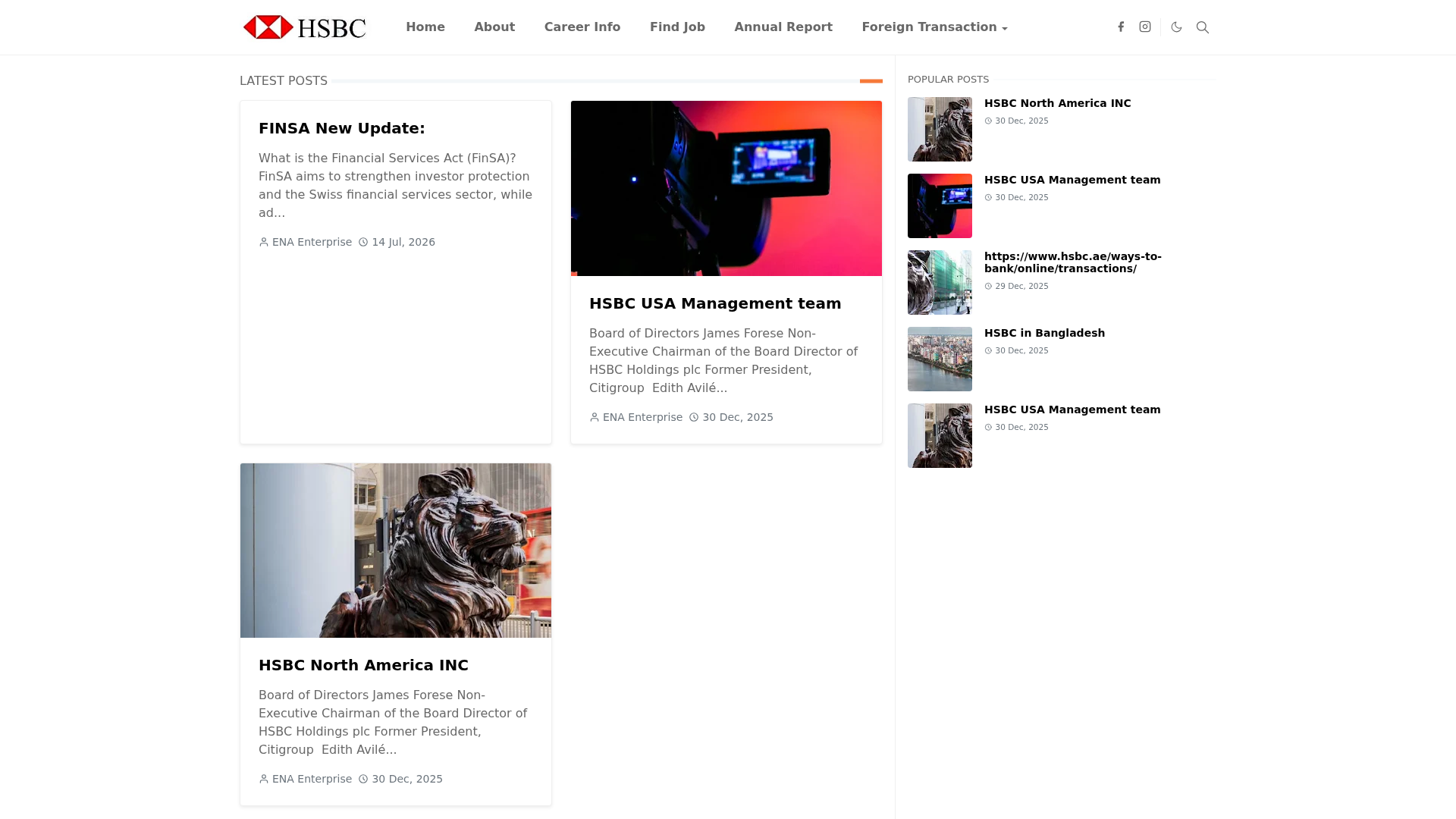
Task: Open first popular HSBC USA Management team link
Action: pyautogui.click(x=1072, y=180)
